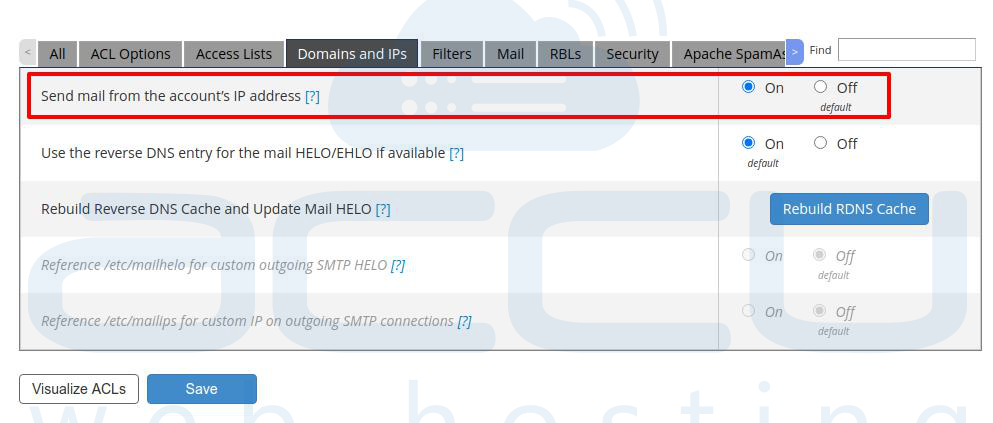The width and height of the screenshot is (993, 423).
Task: Select Off for /etc/mailips custom IP
Action: click(820, 311)
